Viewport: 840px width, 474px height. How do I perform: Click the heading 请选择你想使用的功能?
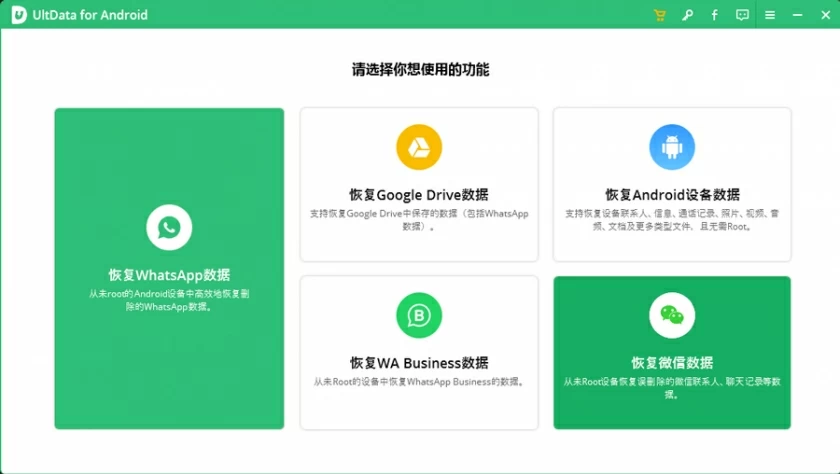[x=420, y=70]
